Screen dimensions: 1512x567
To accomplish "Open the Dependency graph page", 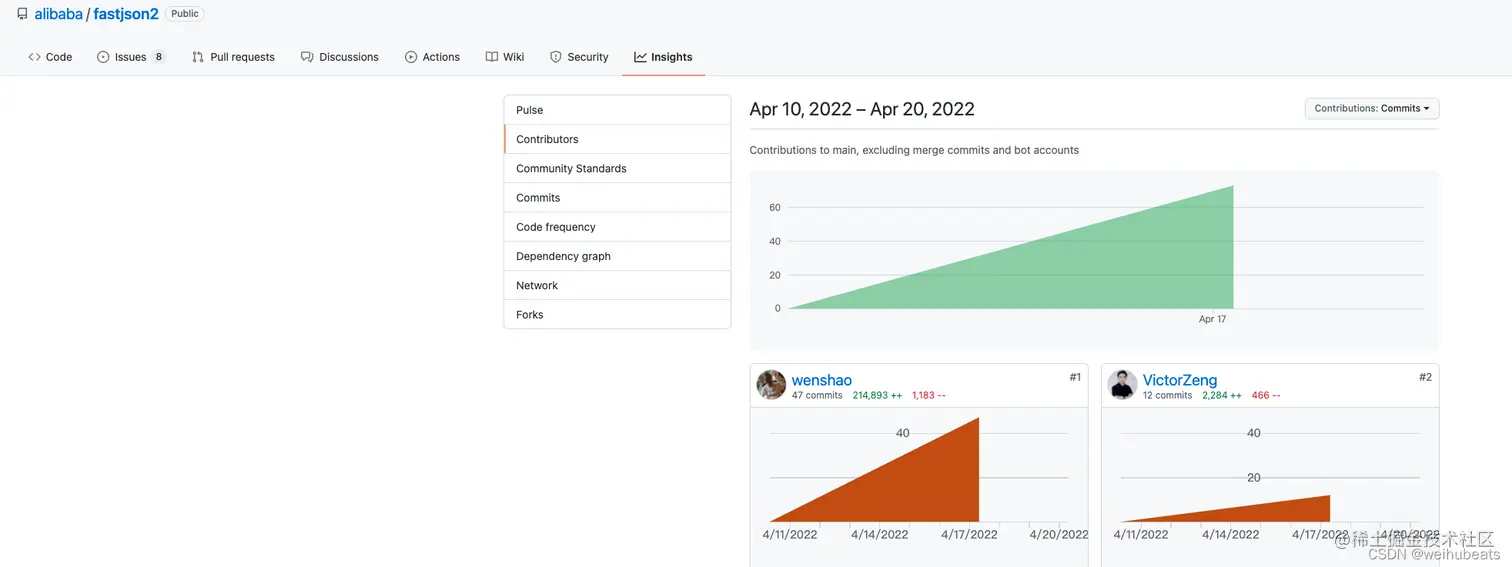I will [563, 256].
